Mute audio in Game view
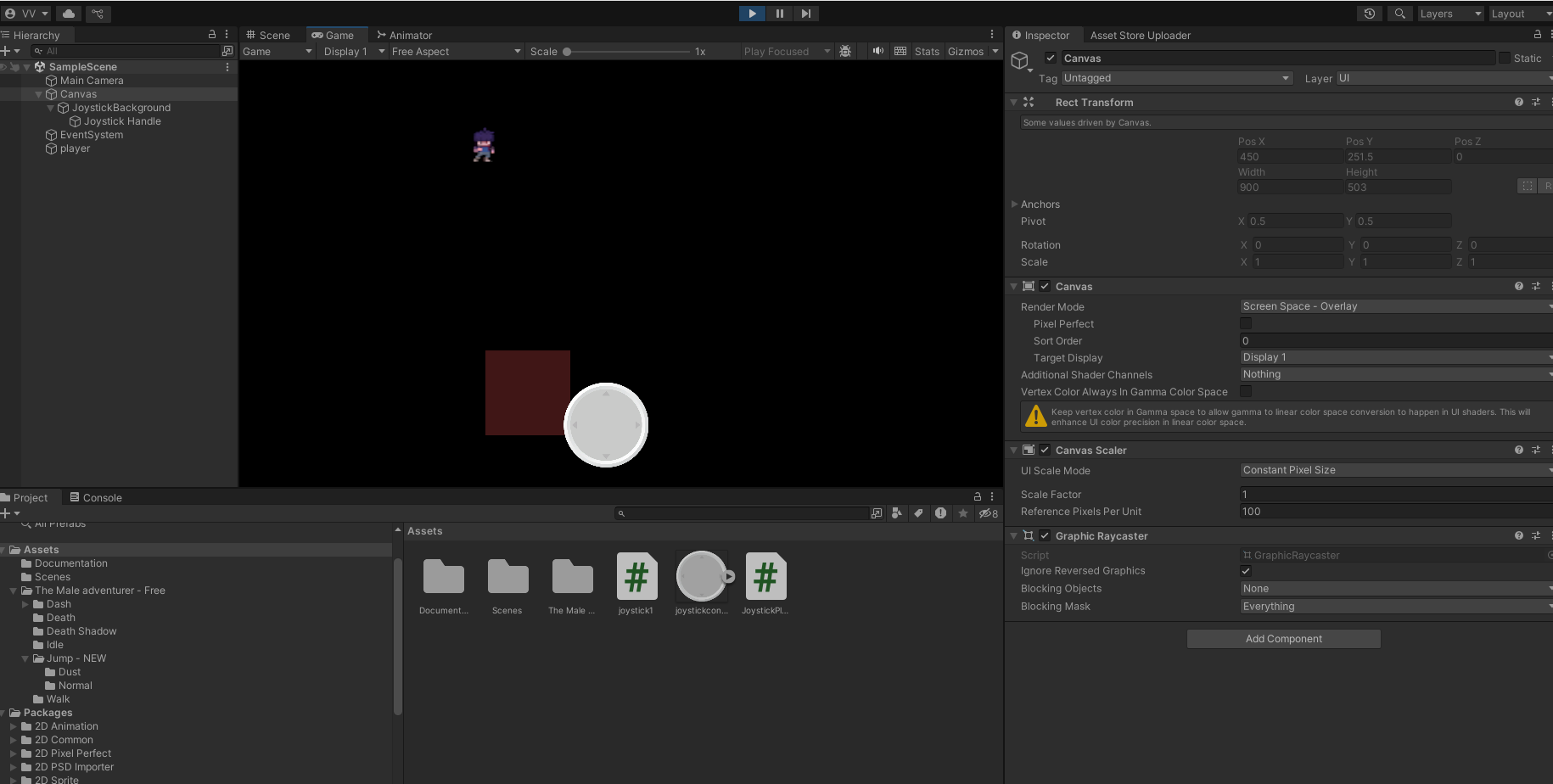 877,51
